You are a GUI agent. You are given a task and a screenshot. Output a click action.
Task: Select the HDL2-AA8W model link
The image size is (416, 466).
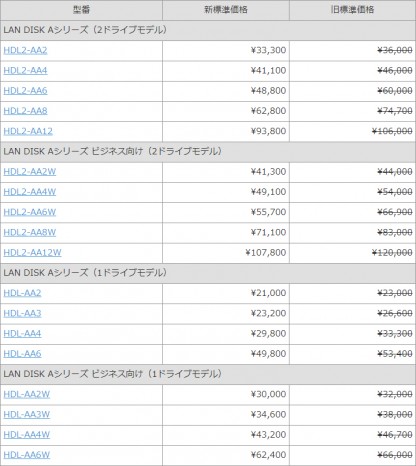click(x=30, y=232)
